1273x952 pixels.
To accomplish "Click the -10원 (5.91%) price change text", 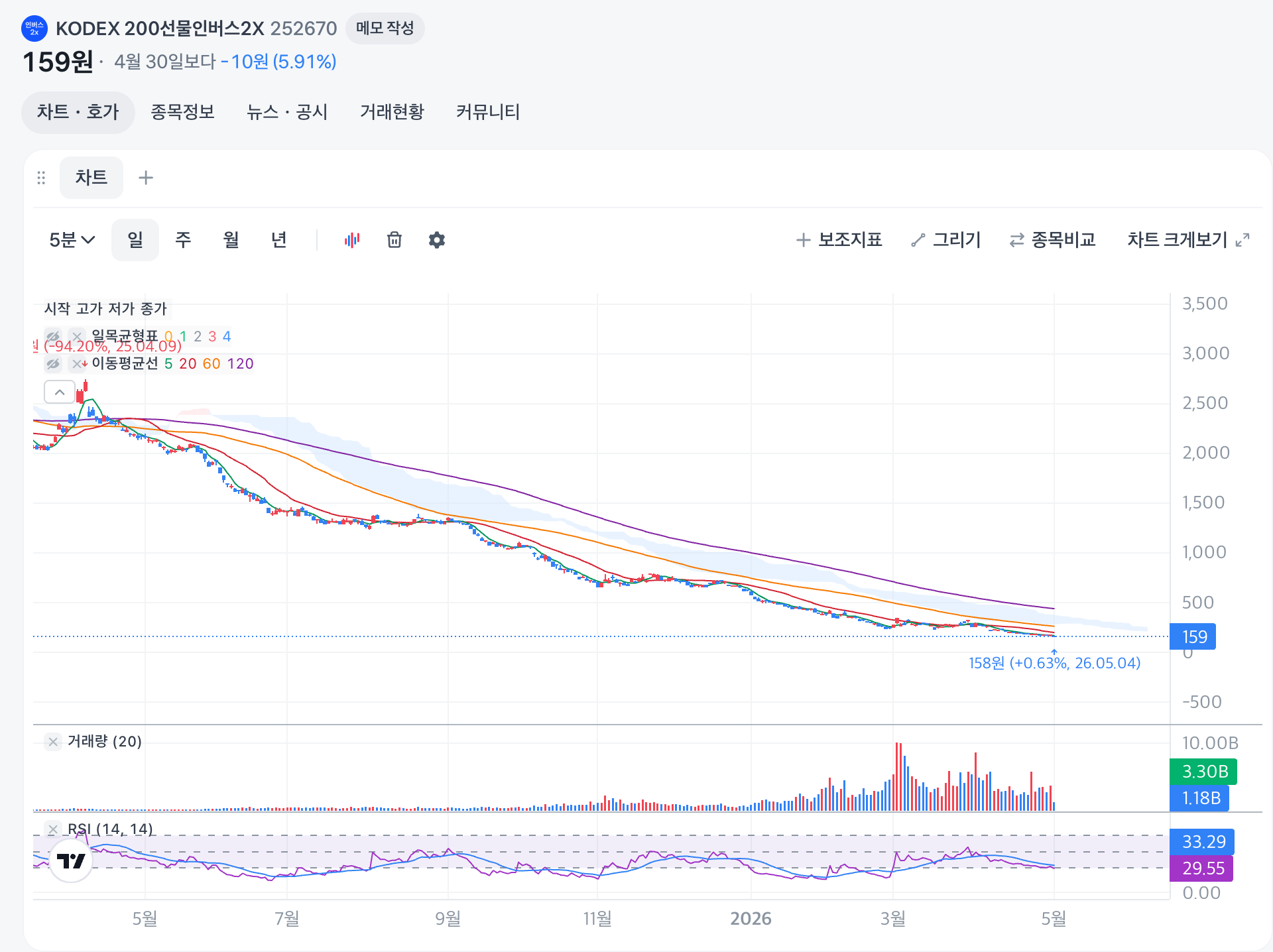I will [278, 62].
